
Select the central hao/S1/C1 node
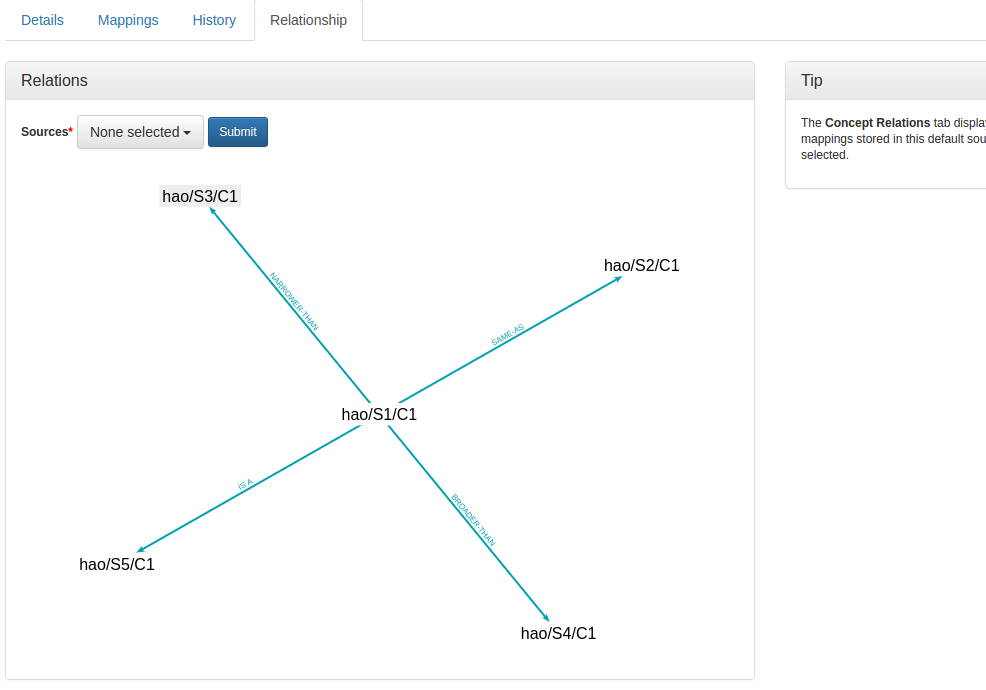pos(379,414)
